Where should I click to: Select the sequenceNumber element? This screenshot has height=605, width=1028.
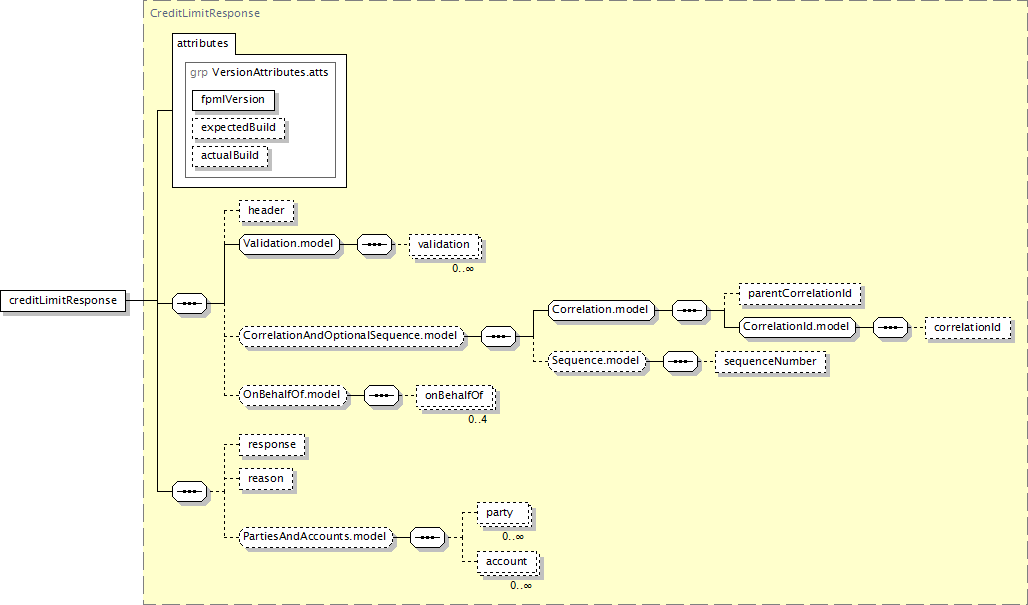pyautogui.click(x=770, y=362)
